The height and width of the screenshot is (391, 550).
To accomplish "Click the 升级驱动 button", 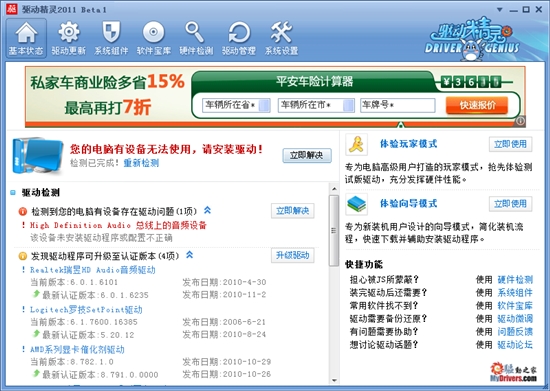I will pos(293,255).
